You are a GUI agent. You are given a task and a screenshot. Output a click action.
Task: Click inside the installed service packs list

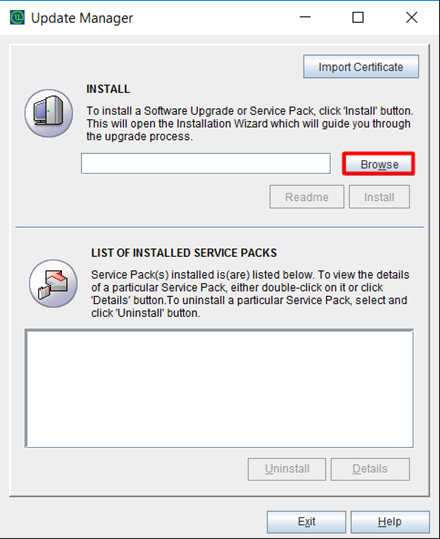point(219,388)
